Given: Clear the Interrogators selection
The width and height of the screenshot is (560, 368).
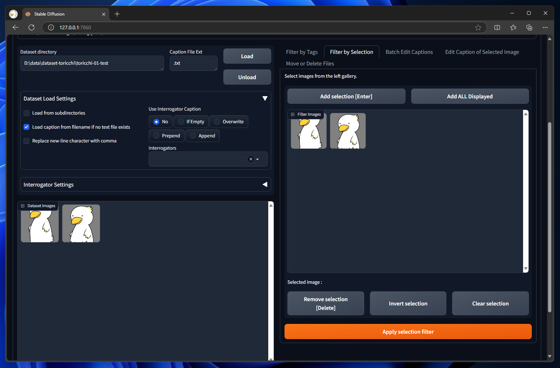Looking at the screenshot, I should coord(250,159).
